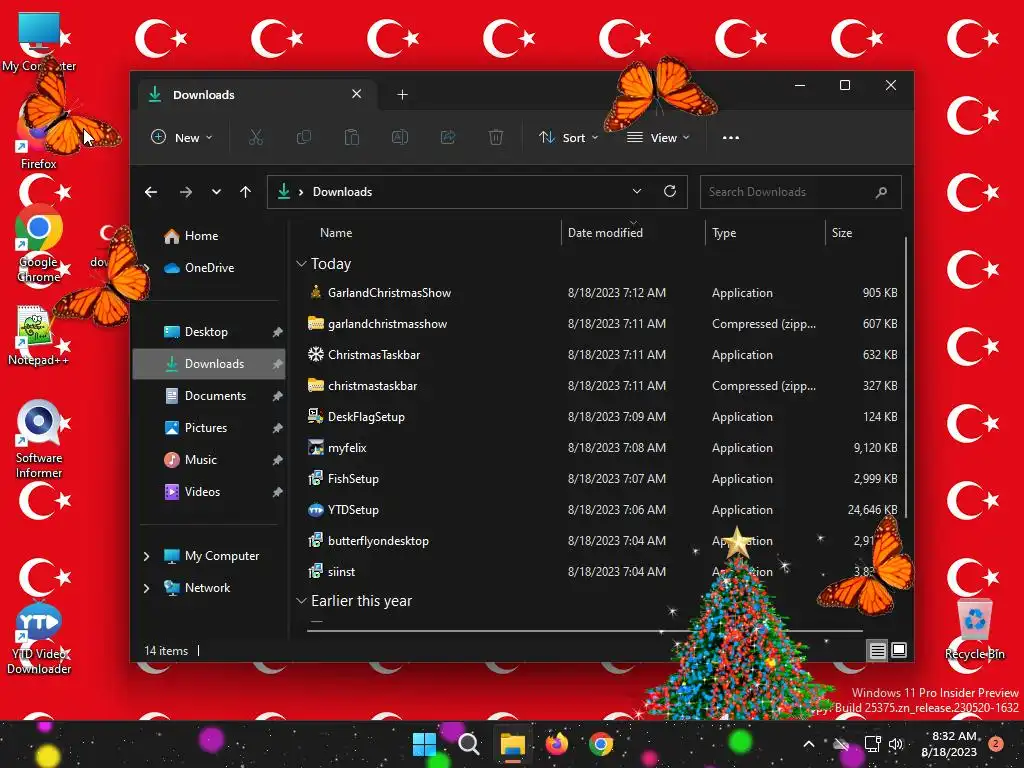
Task: Sort by the Name column header
Action: [336, 233]
